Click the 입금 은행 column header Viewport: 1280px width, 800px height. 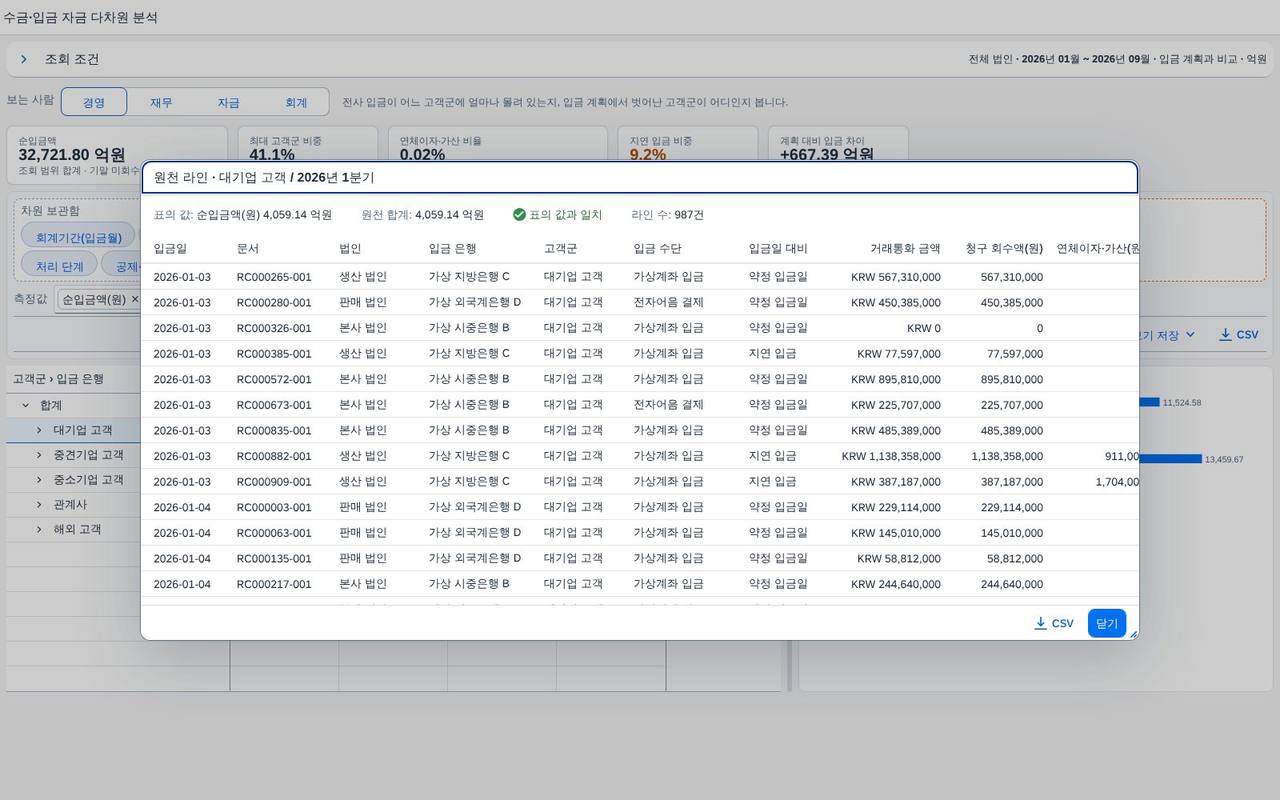tap(453, 249)
